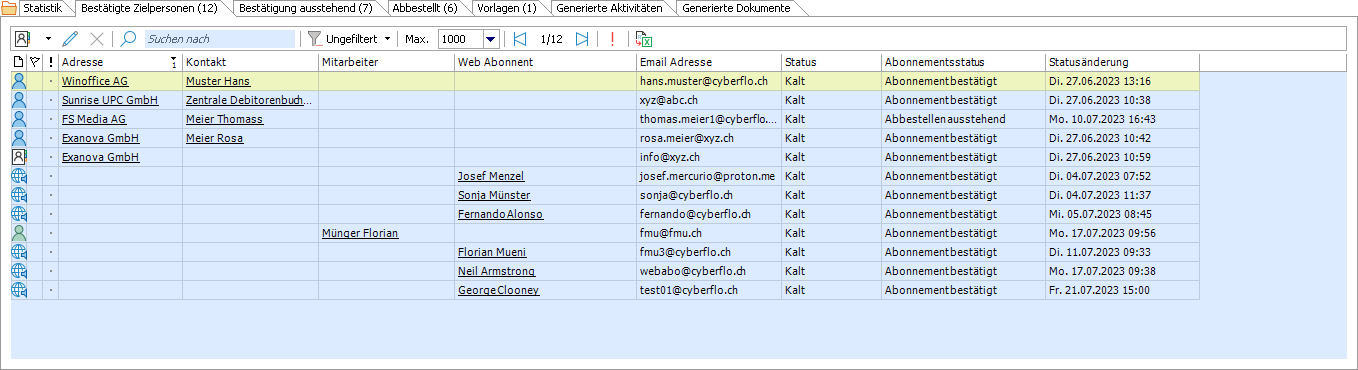Click person icon of Winoffice AG row
The image size is (1358, 370).
pyautogui.click(x=18, y=81)
